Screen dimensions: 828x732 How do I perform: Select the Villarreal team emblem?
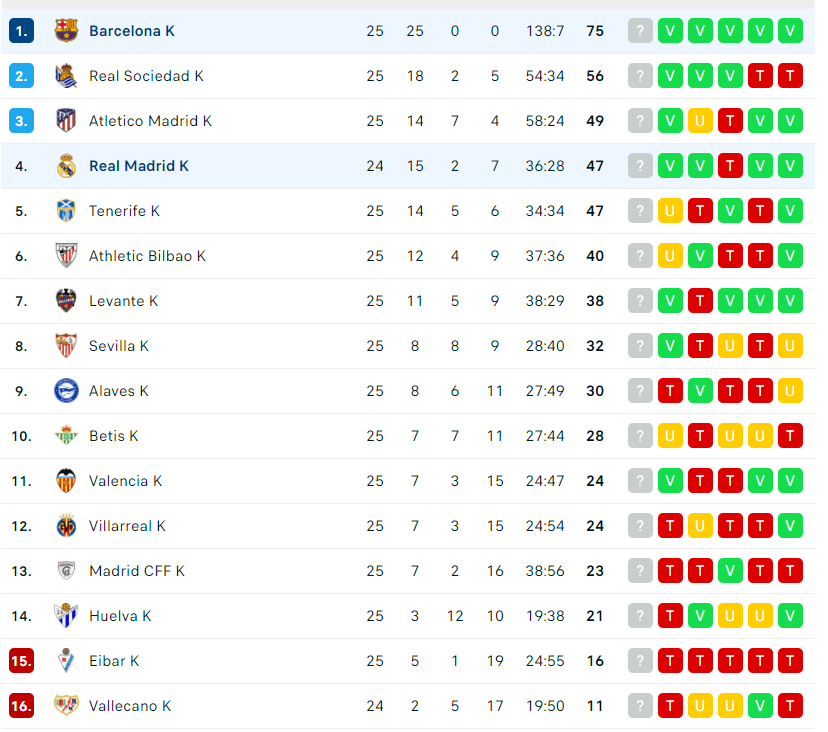(68, 525)
